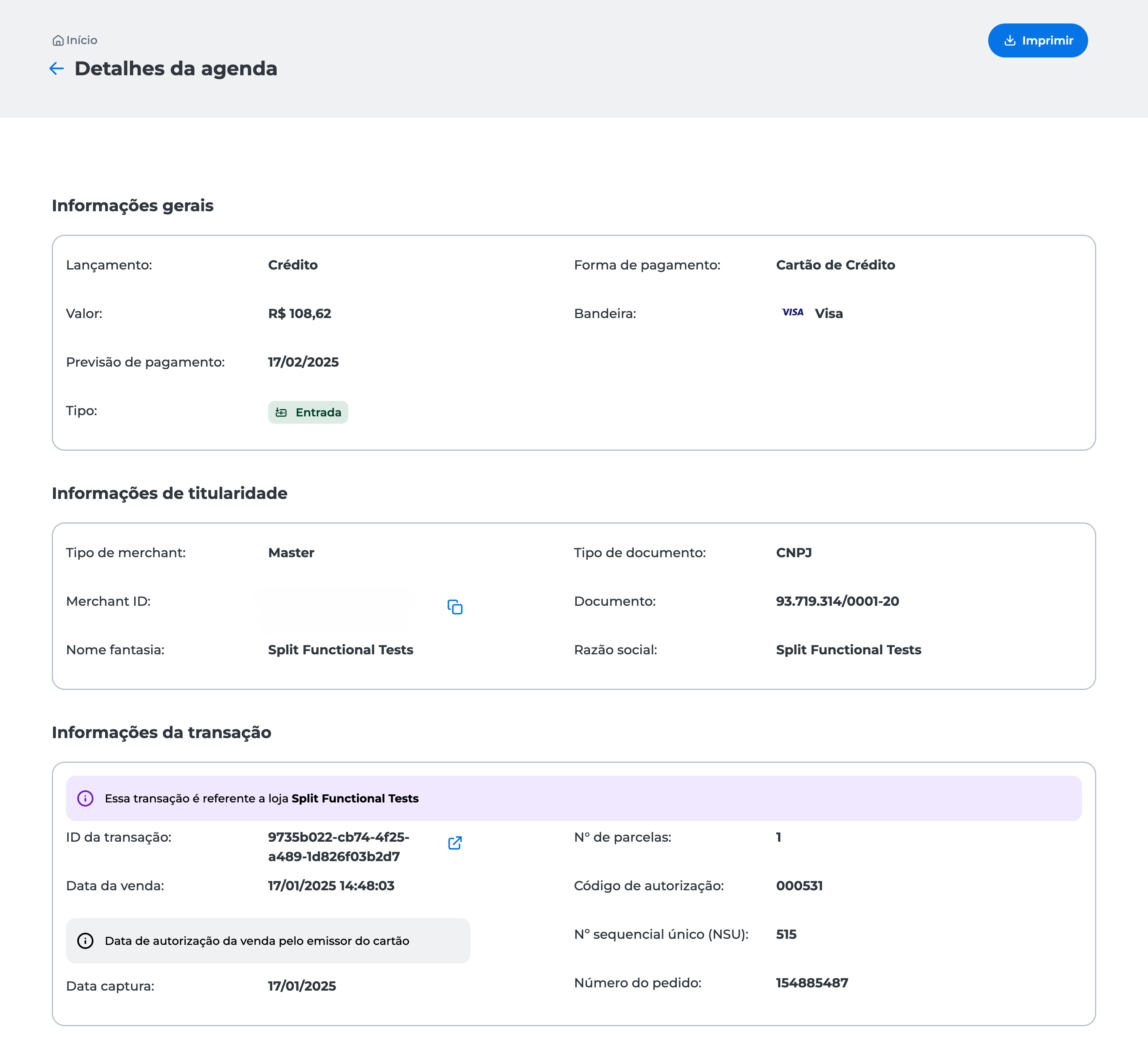Click the Bandeira label

click(x=605, y=314)
